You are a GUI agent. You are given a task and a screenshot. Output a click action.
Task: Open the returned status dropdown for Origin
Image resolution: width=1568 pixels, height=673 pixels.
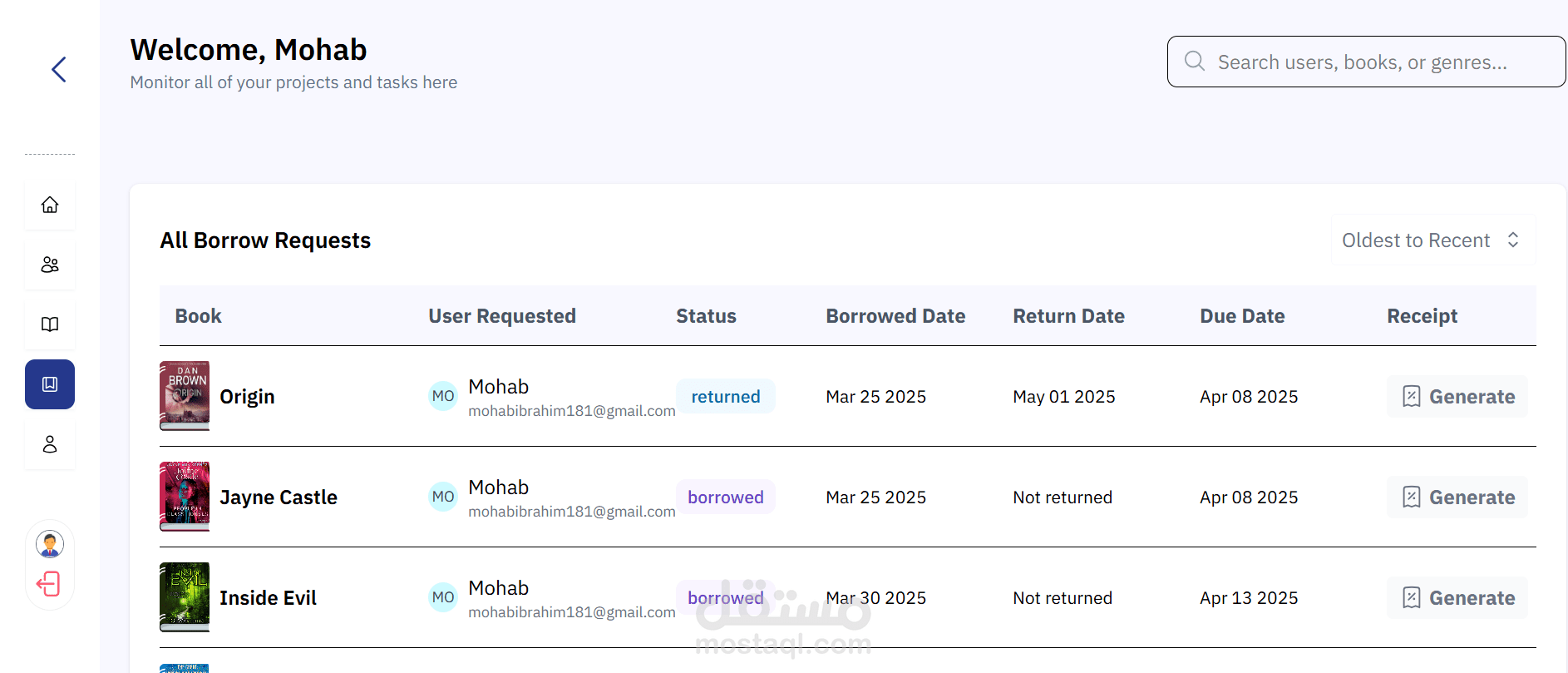click(726, 397)
